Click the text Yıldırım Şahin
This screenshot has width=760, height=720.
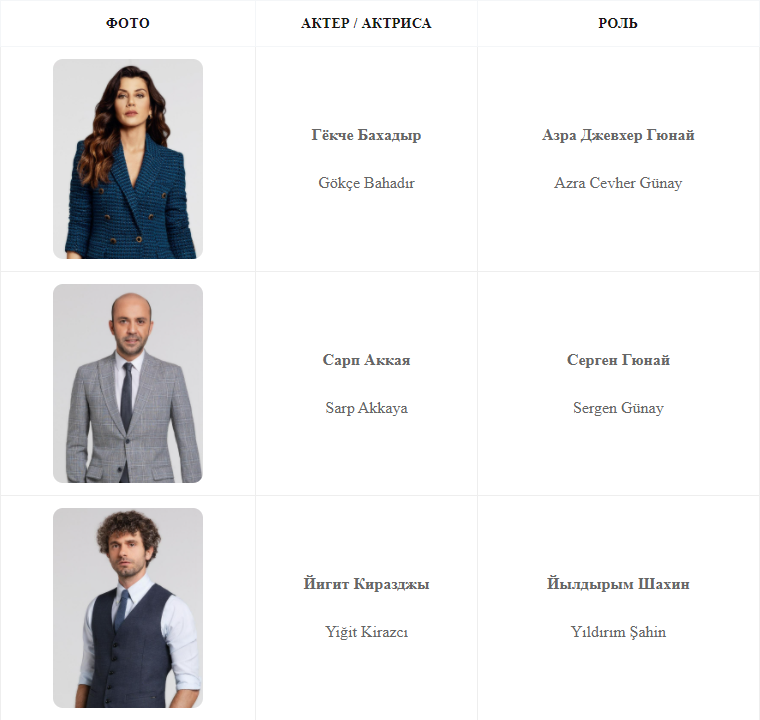pos(618,632)
